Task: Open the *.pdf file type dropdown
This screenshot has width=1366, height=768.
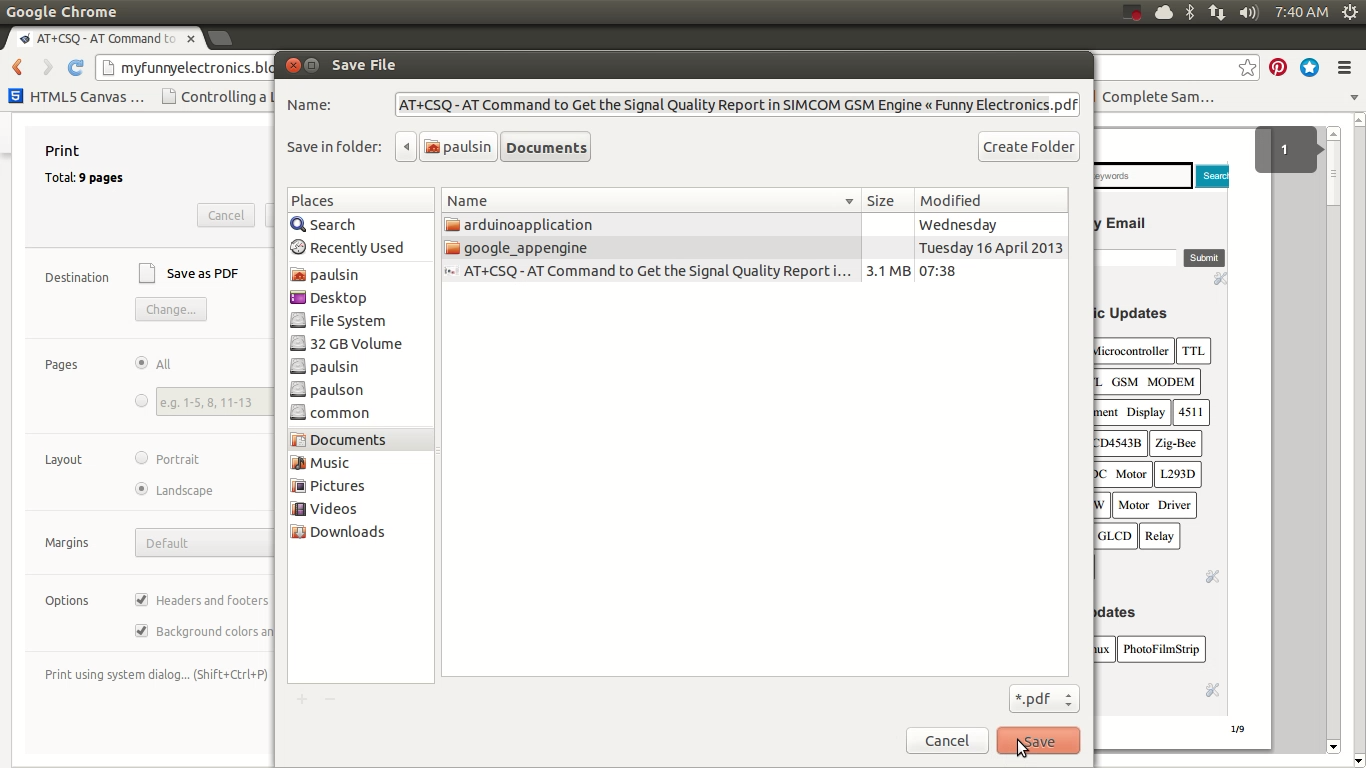Action: click(1043, 699)
